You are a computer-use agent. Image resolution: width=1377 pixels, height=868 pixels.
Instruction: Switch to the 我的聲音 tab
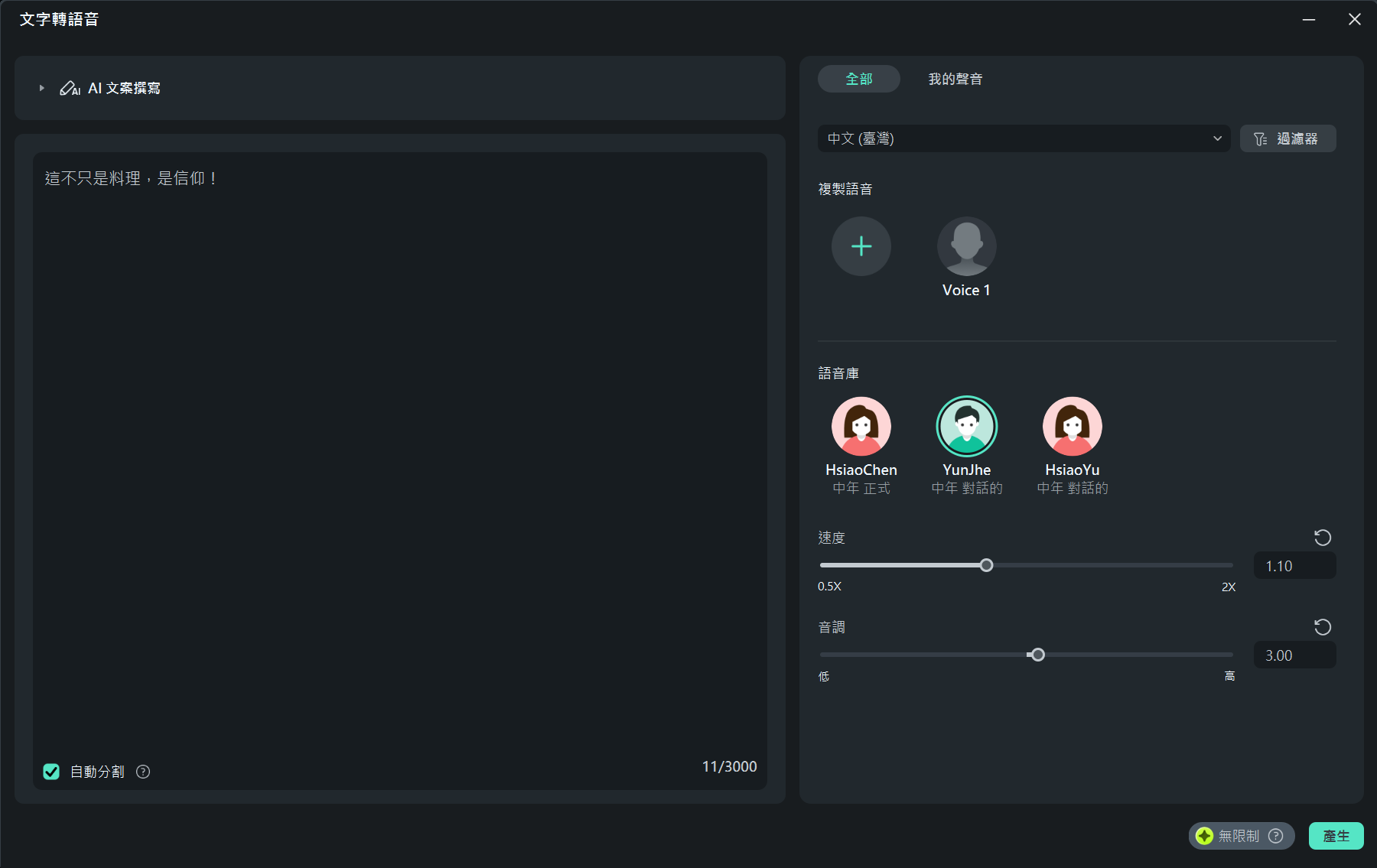pyautogui.click(x=955, y=79)
